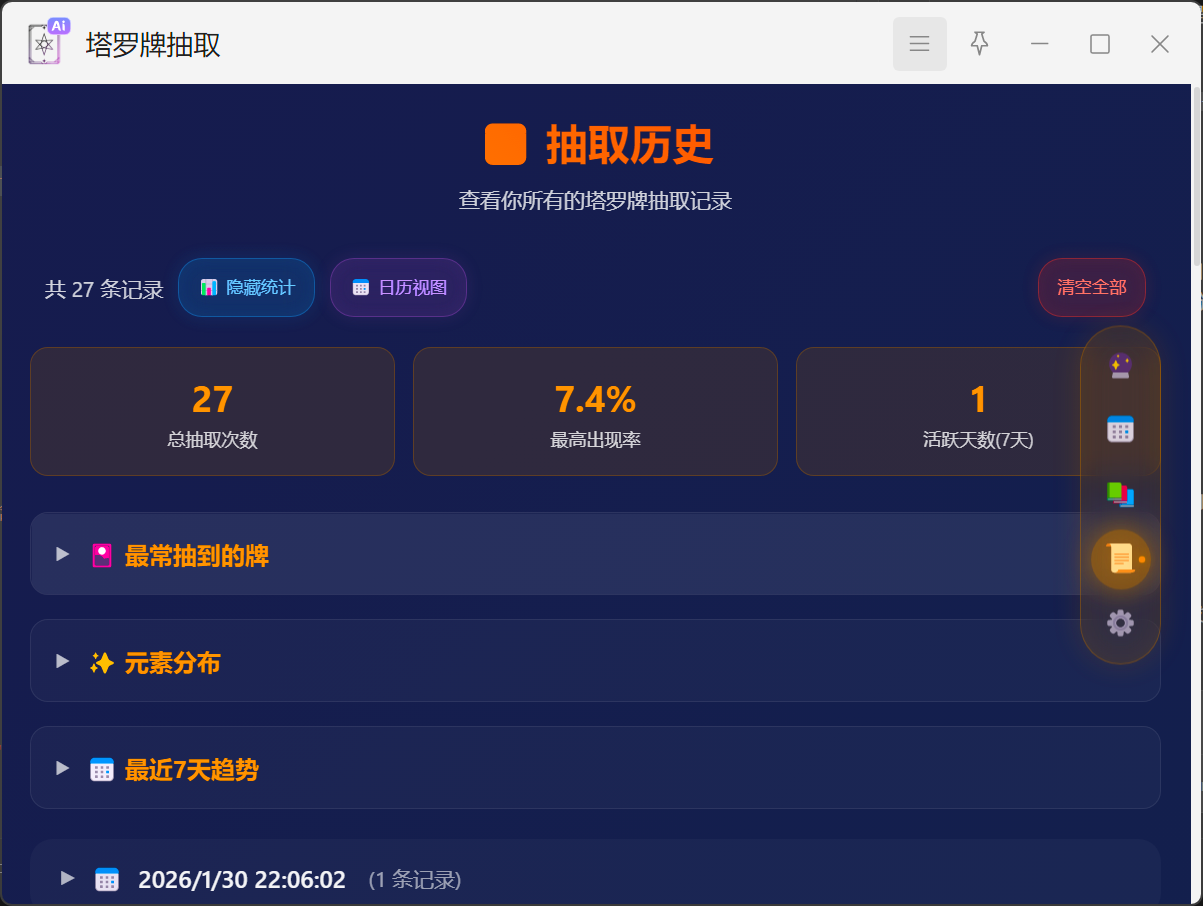Toggle statistics with 隐藏统计 button
Viewport: 1203px width, 906px height.
coord(246,287)
